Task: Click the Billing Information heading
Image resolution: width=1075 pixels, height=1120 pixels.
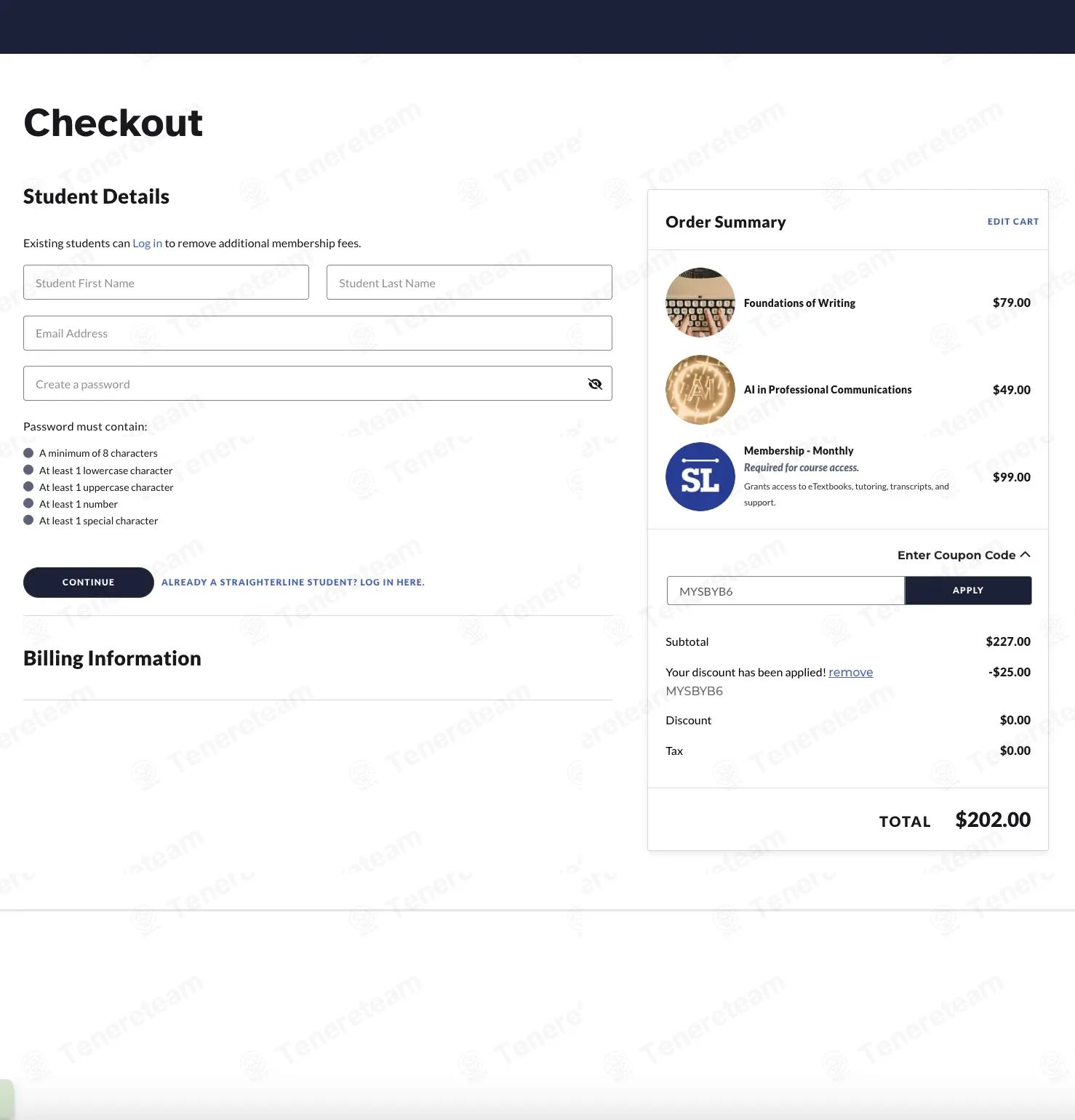Action: pos(112,658)
